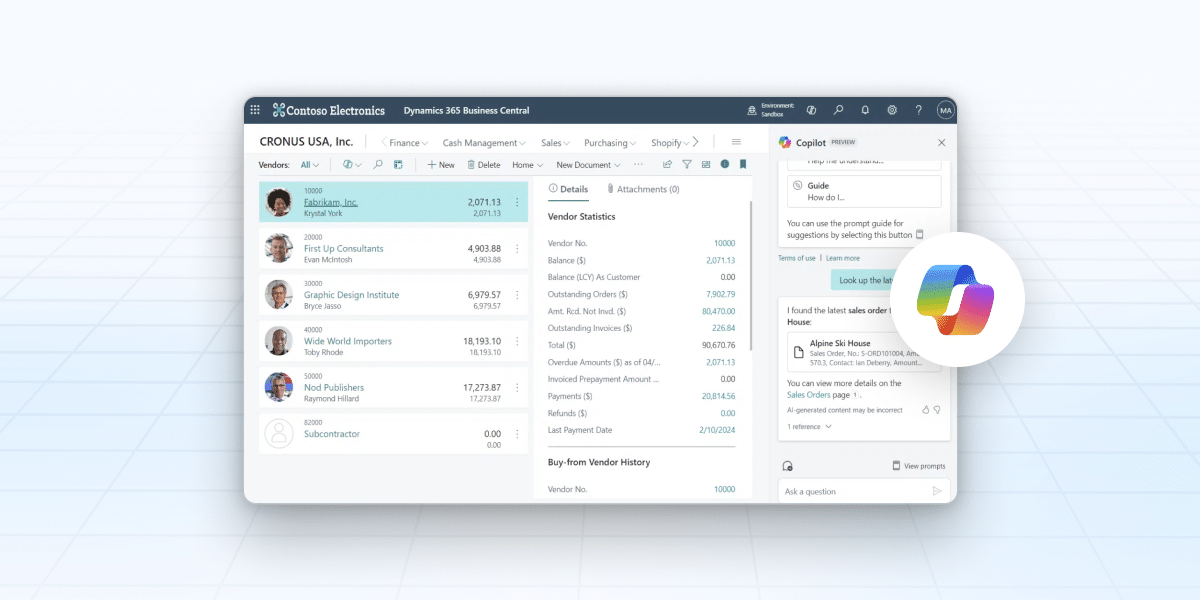Open the settings gear in header
The width and height of the screenshot is (1200, 600).
[x=892, y=110]
